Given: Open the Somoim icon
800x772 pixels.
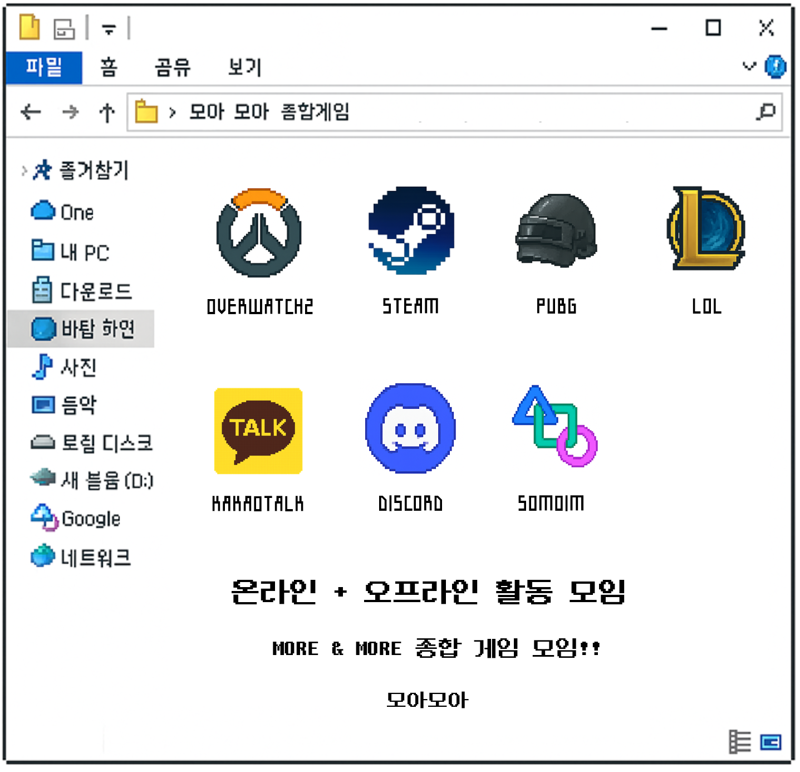Looking at the screenshot, I should pos(555,426).
